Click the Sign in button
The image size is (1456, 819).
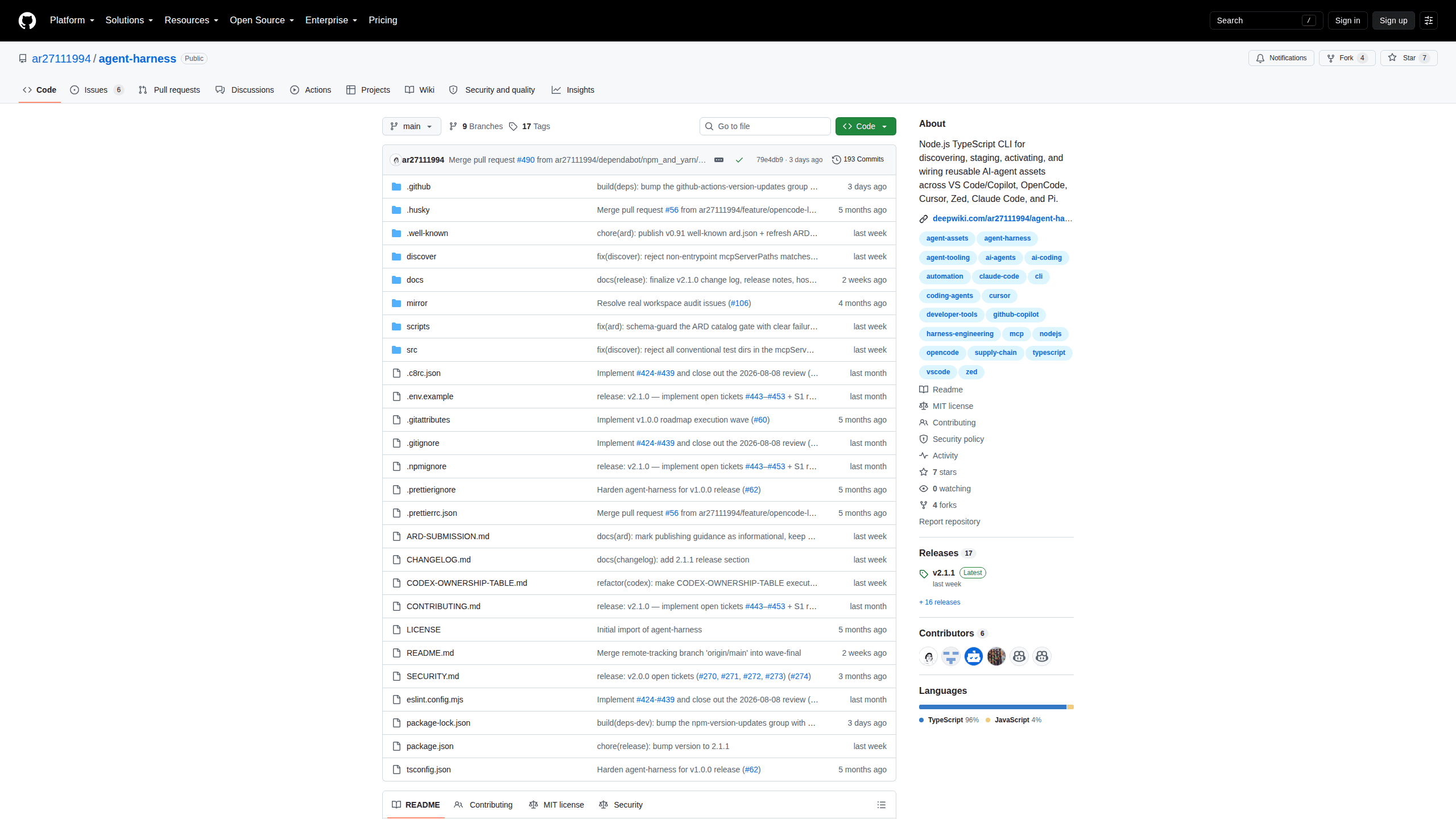point(1347,20)
